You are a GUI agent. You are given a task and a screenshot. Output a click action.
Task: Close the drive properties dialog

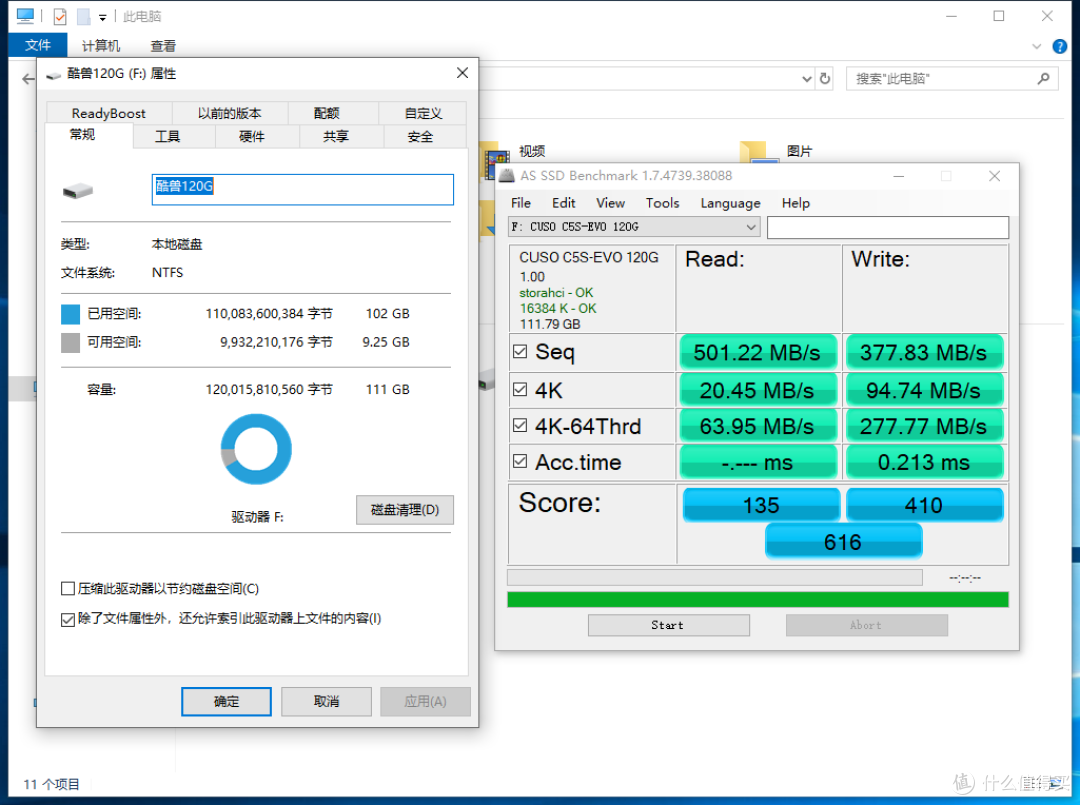tap(462, 73)
